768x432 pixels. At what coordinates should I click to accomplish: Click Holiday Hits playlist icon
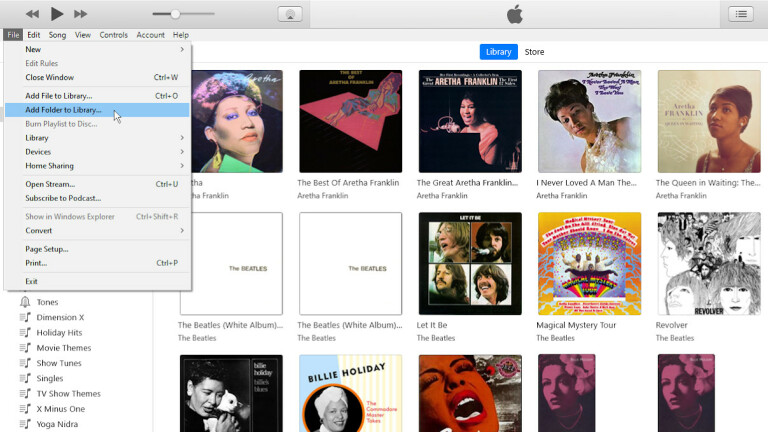point(25,333)
